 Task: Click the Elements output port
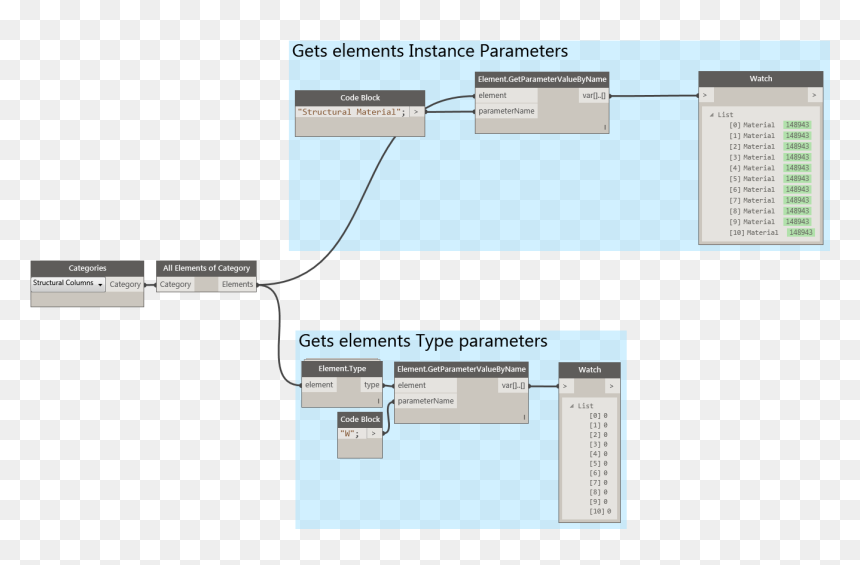pos(237,284)
